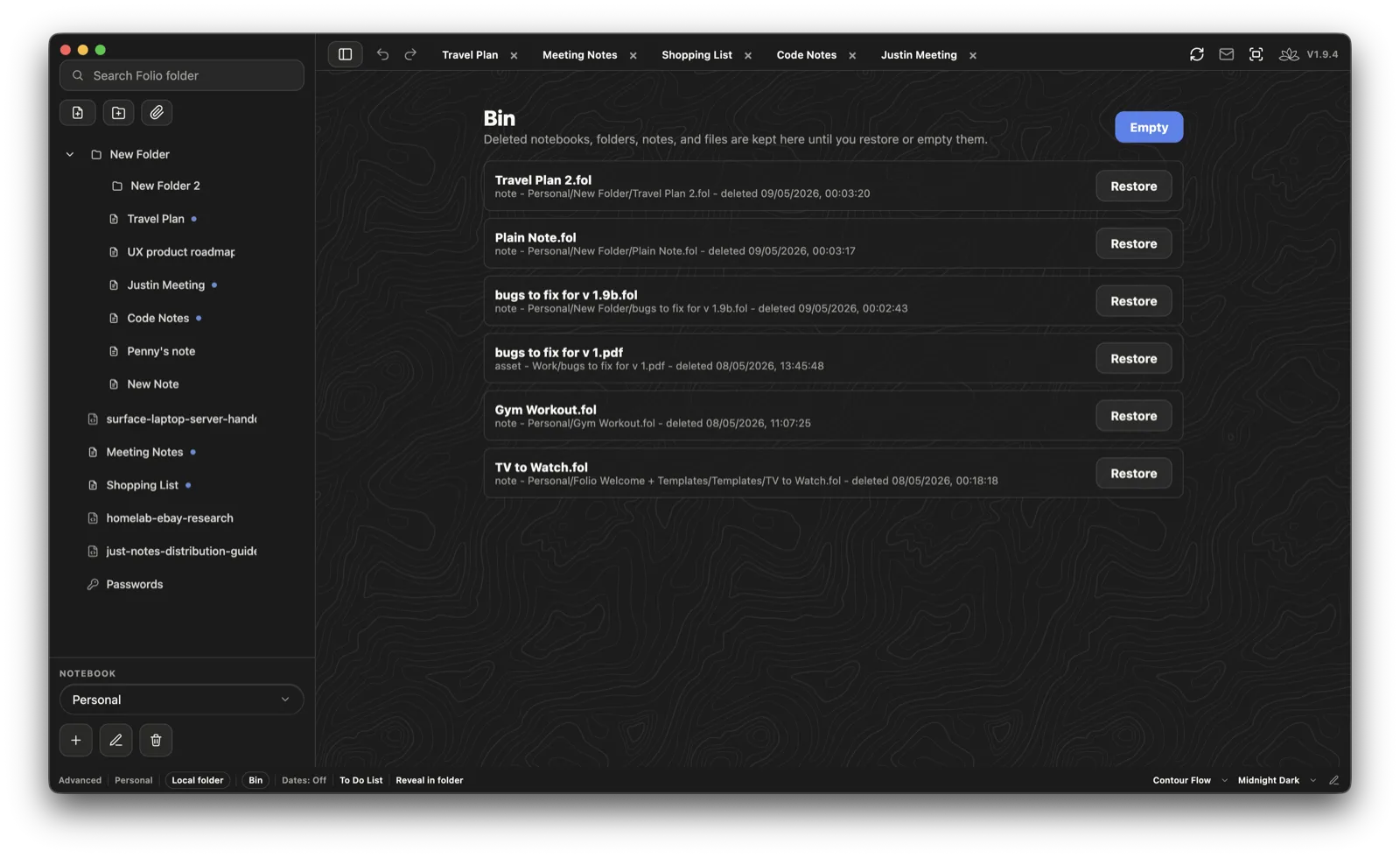Switch to the Meeting Notes tab
Viewport: 1400px width, 858px height.
(579, 54)
